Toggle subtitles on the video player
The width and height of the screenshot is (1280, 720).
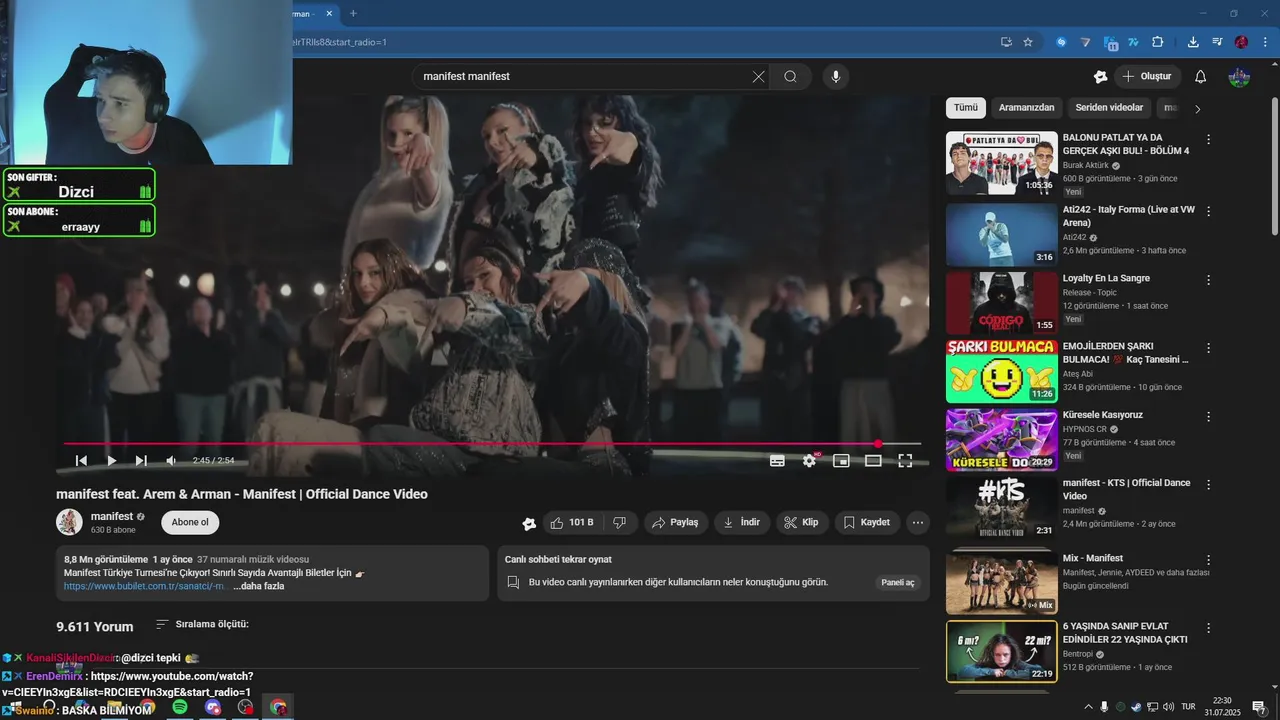(777, 460)
